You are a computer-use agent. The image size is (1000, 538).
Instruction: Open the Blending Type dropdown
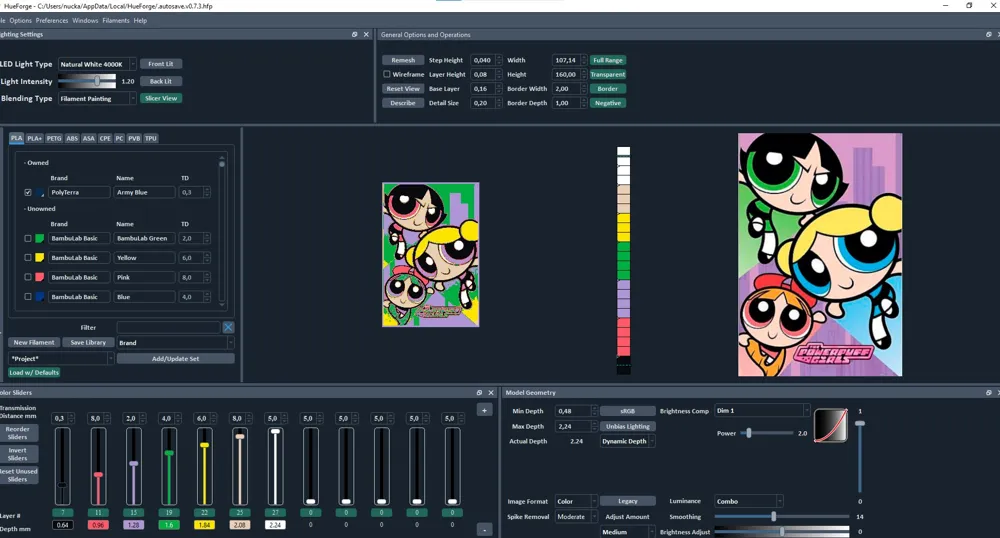97,98
